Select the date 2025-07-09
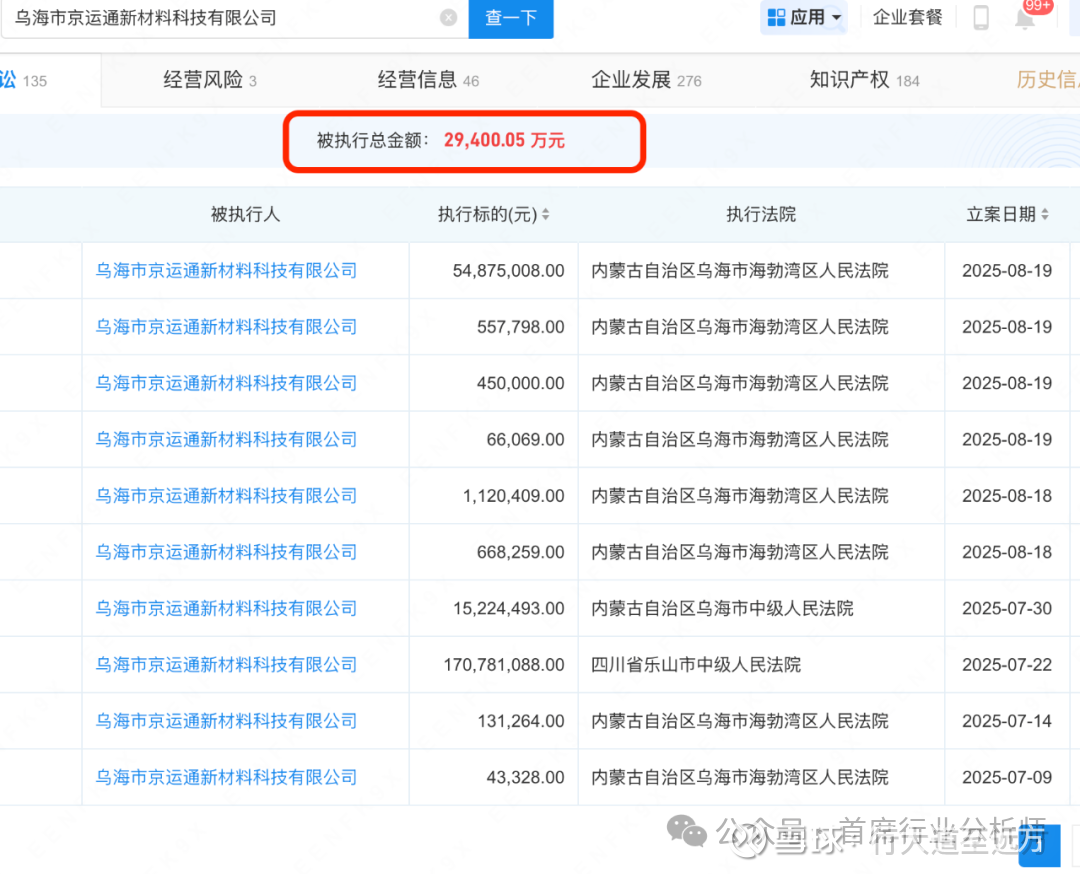The height and width of the screenshot is (874, 1080). tap(1007, 778)
